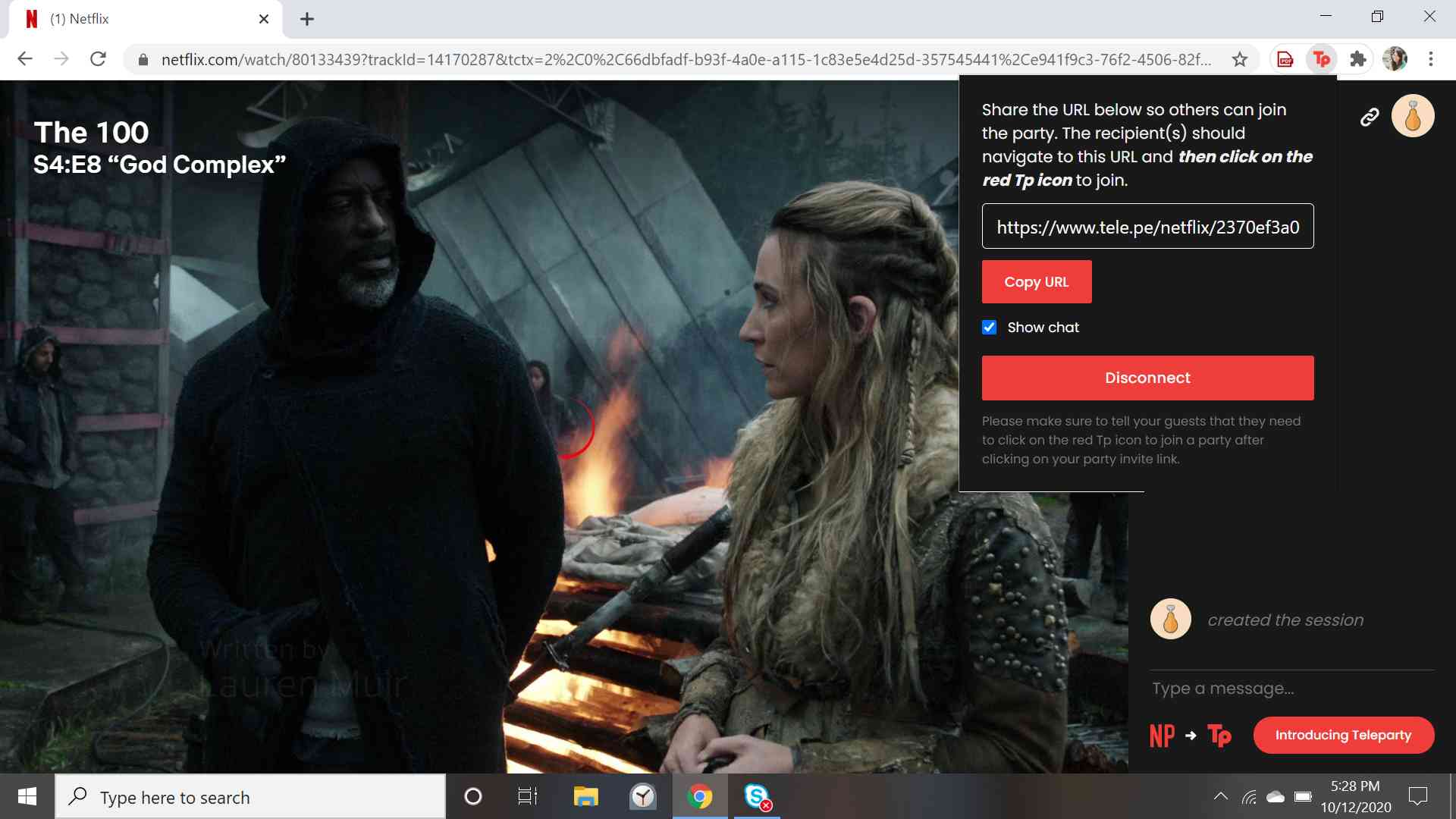Open a new browser tab
This screenshot has width=1456, height=819.
(x=307, y=19)
